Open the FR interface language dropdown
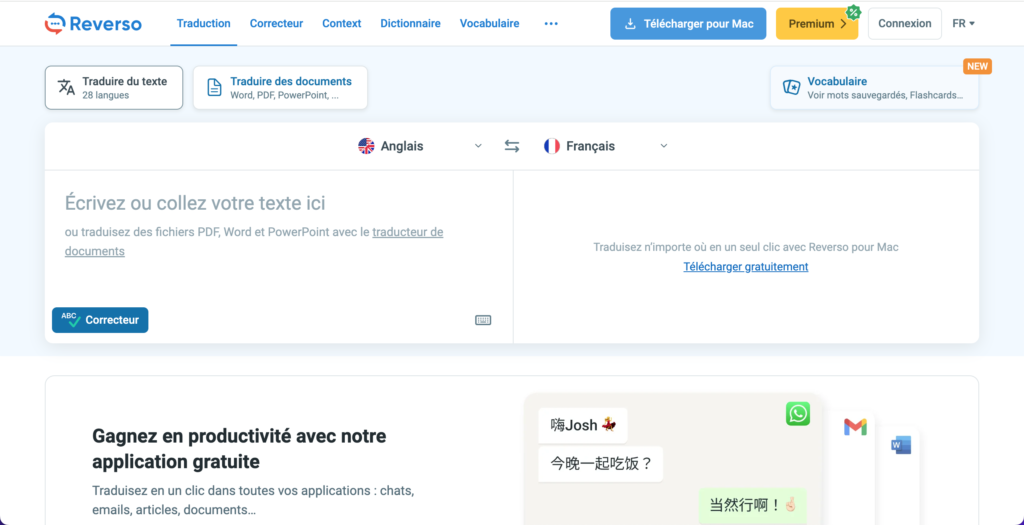Screen dimensions: 1024x525 click(x=963, y=24)
